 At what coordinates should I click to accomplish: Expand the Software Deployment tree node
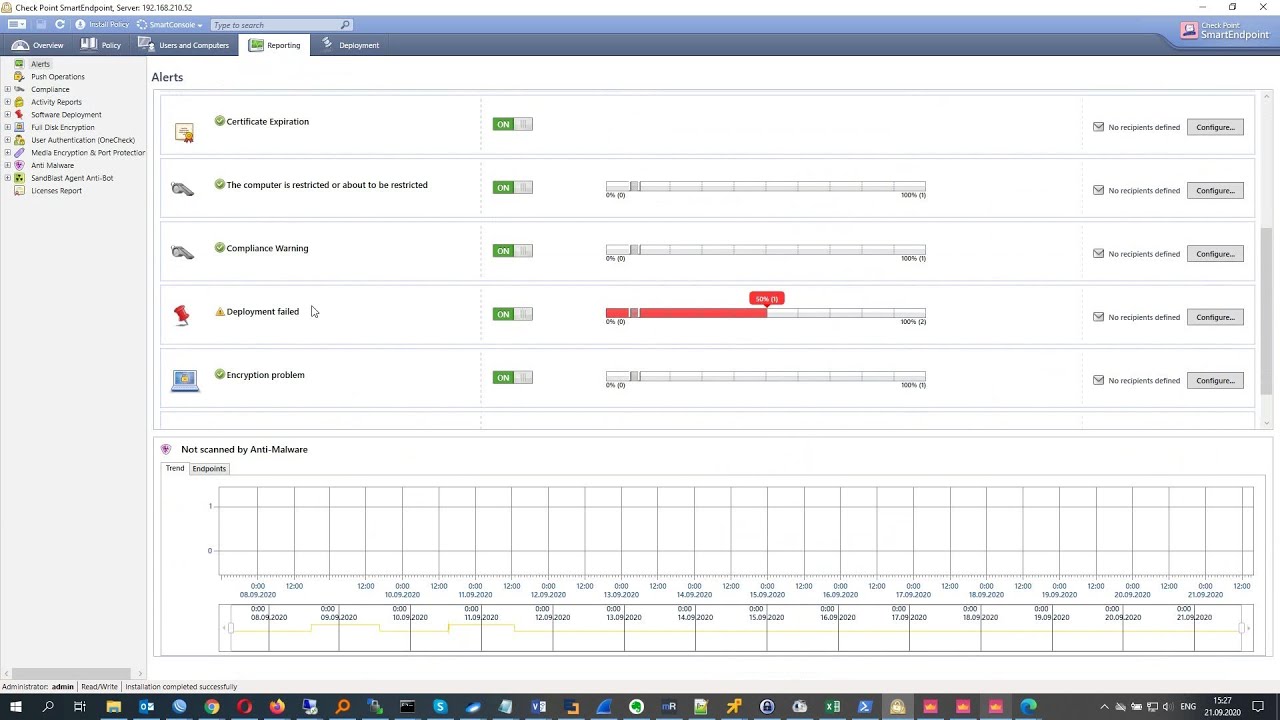(7, 115)
